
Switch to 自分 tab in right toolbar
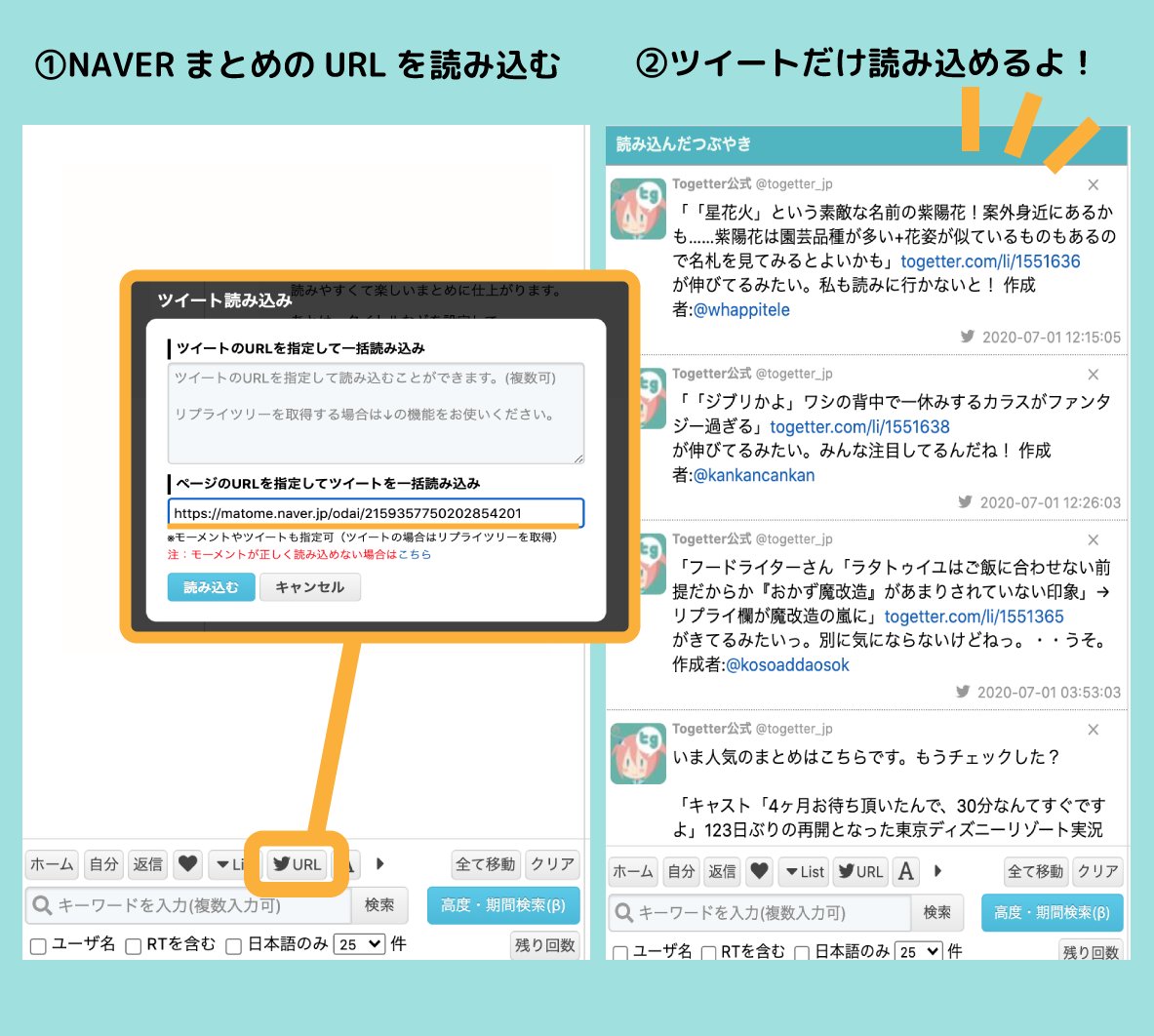(x=681, y=872)
